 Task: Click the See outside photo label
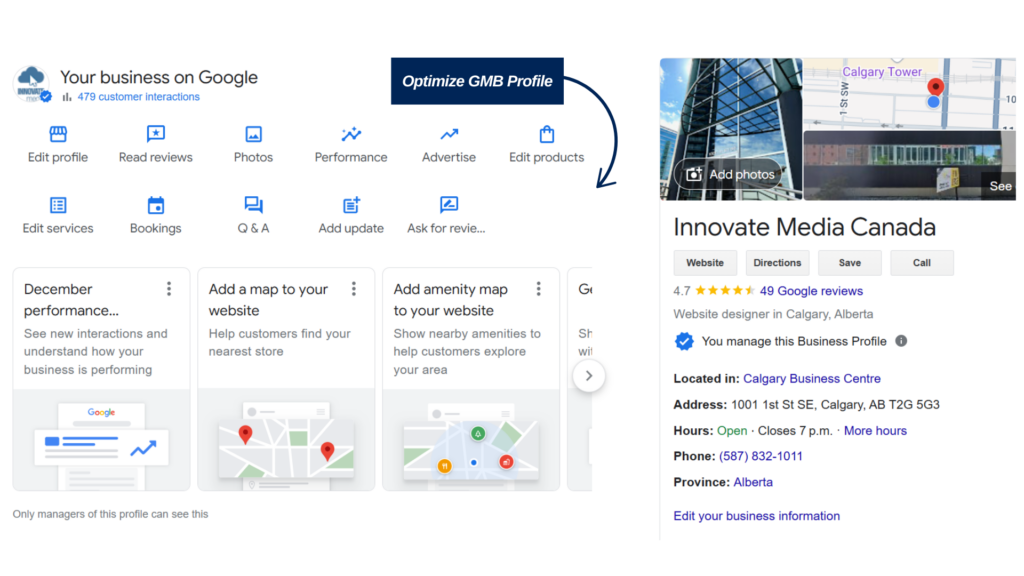(999, 186)
